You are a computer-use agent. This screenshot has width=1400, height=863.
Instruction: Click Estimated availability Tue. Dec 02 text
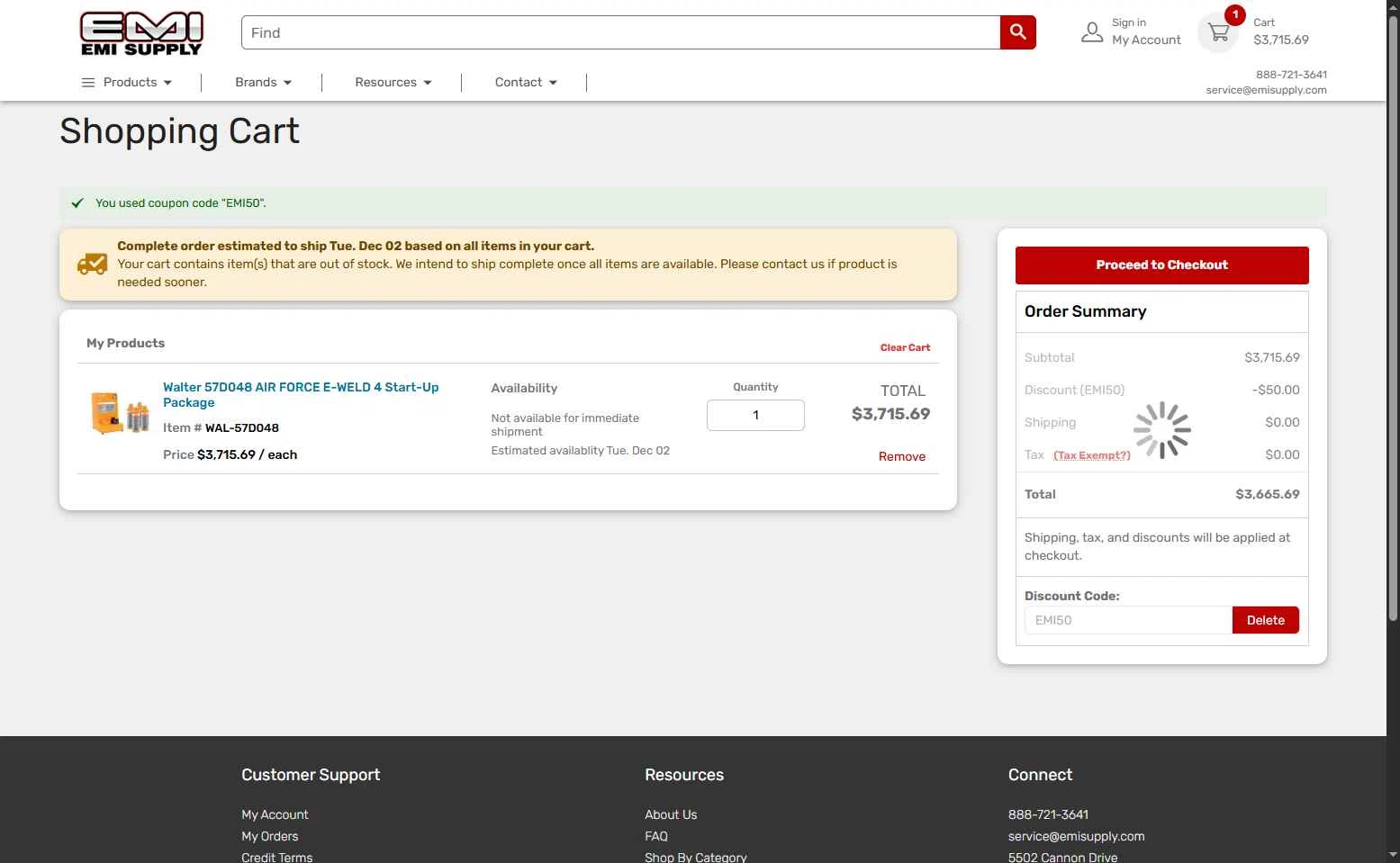coord(580,451)
